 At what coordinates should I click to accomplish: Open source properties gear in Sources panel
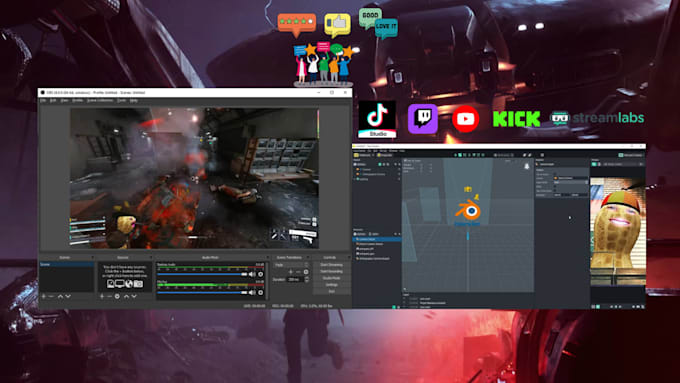(x=117, y=296)
